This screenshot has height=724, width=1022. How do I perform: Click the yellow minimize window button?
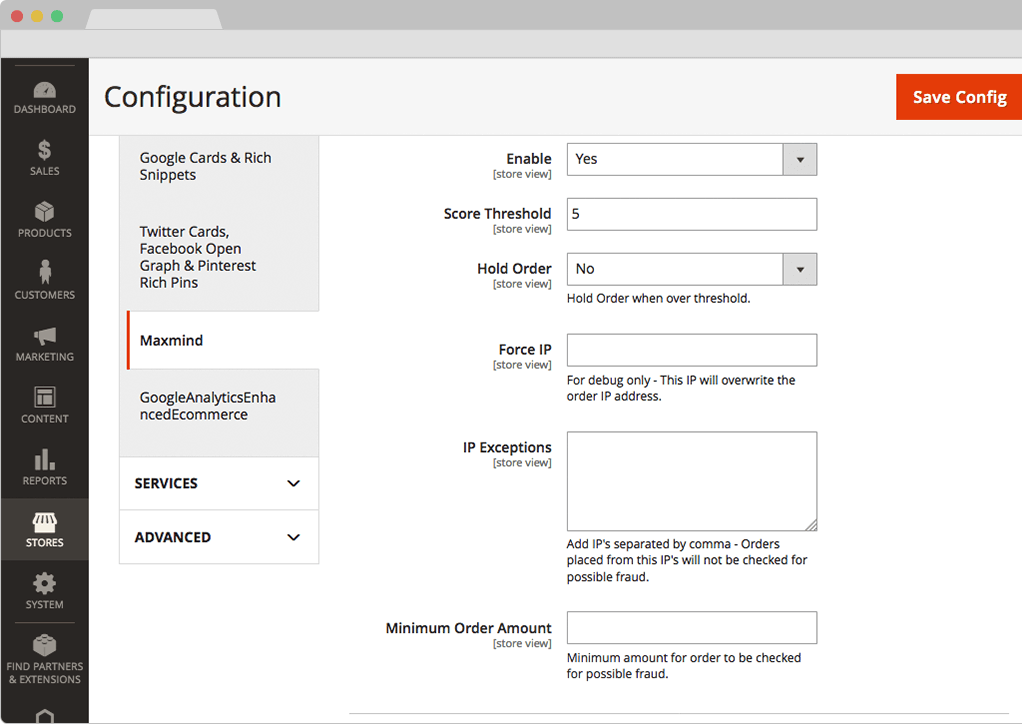(37, 16)
